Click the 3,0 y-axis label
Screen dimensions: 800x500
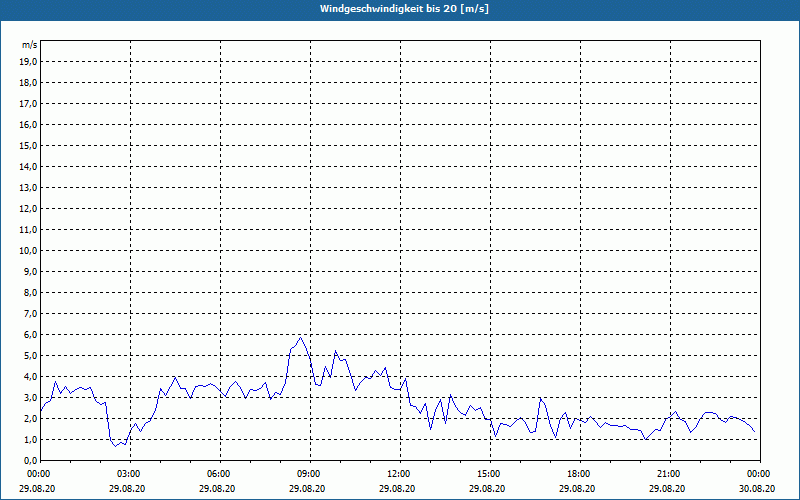point(30,397)
